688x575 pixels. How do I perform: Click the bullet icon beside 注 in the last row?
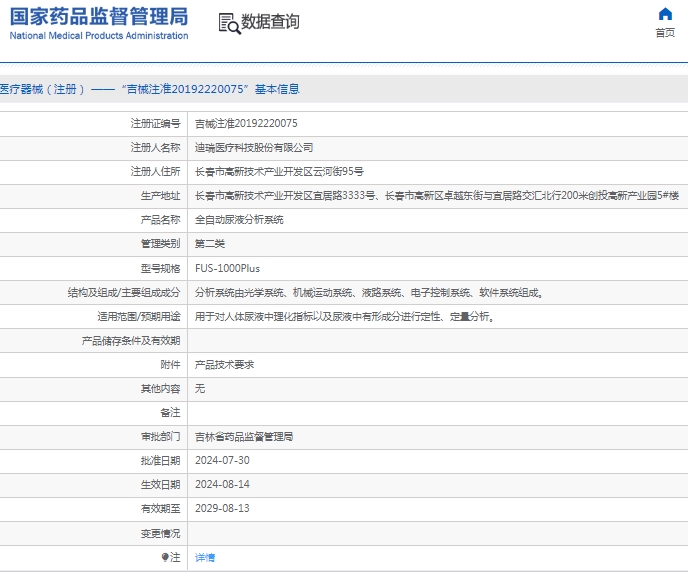click(165, 557)
